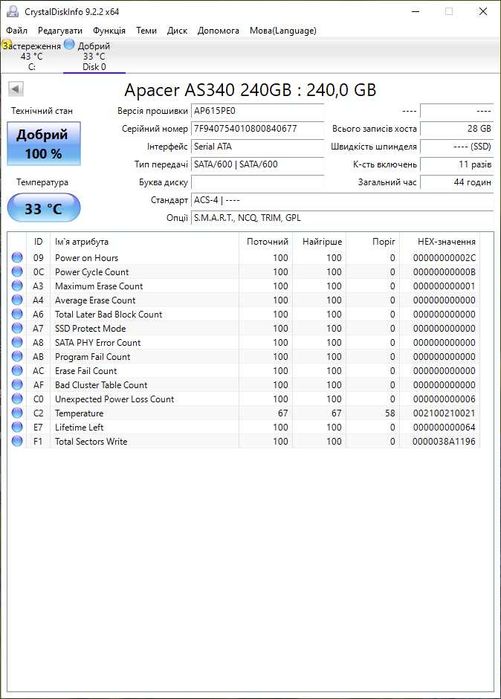Click status orb for SATA PHY Error Count
Screen dimensions: 501x699
pyautogui.click(x=17, y=342)
